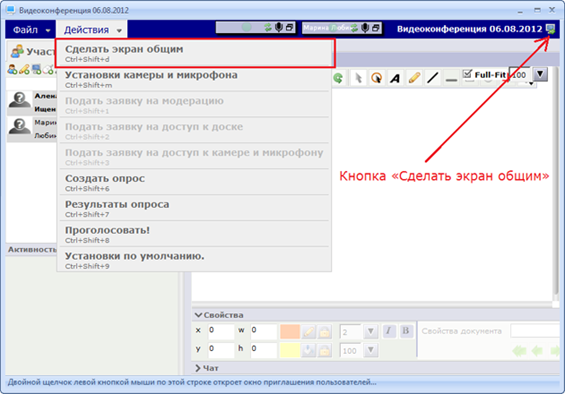This screenshot has height=394, width=565.
Task: Select the orange circular pointer tool
Action: [x=377, y=78]
